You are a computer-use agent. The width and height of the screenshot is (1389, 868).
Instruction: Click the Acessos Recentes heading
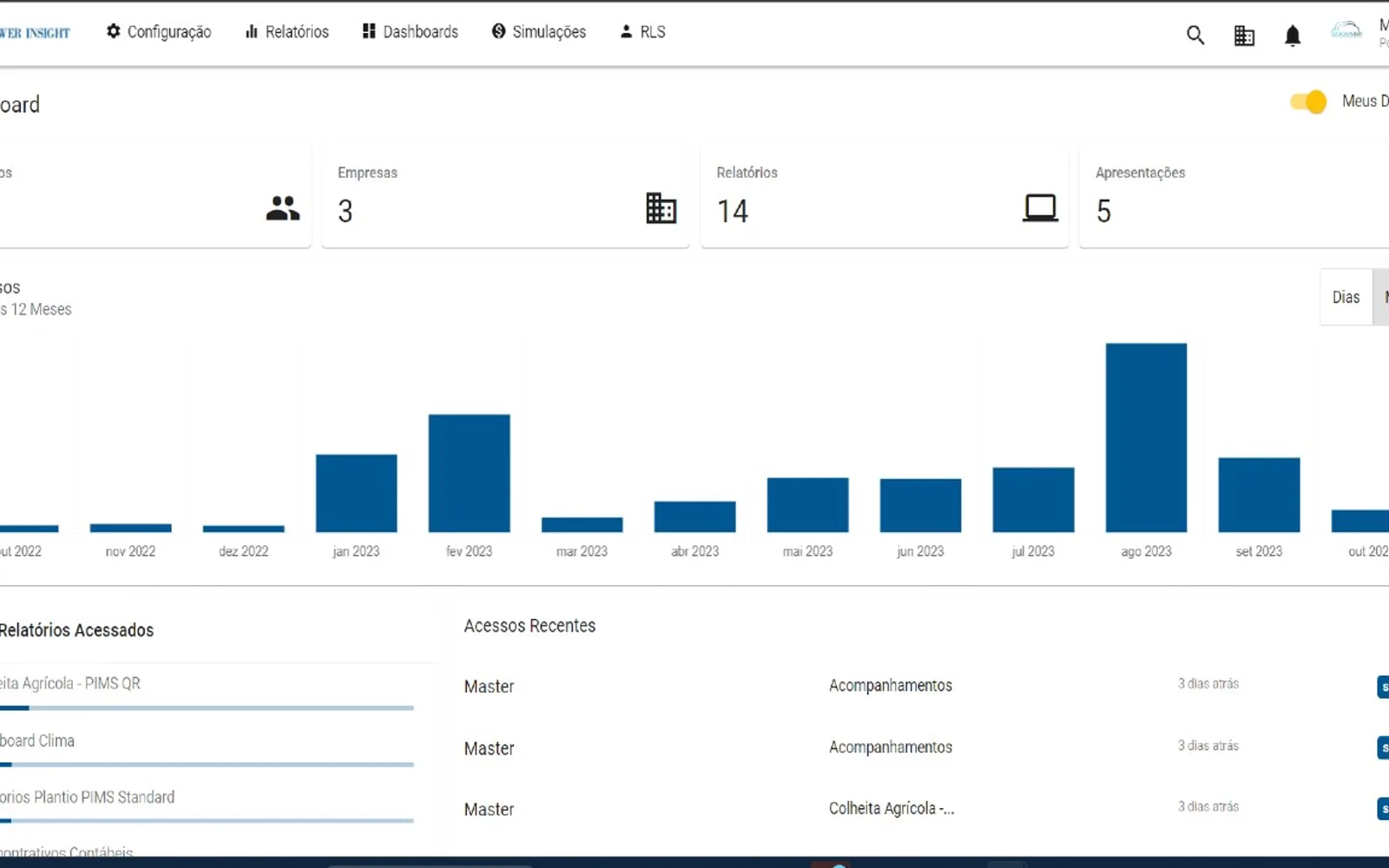click(530, 626)
